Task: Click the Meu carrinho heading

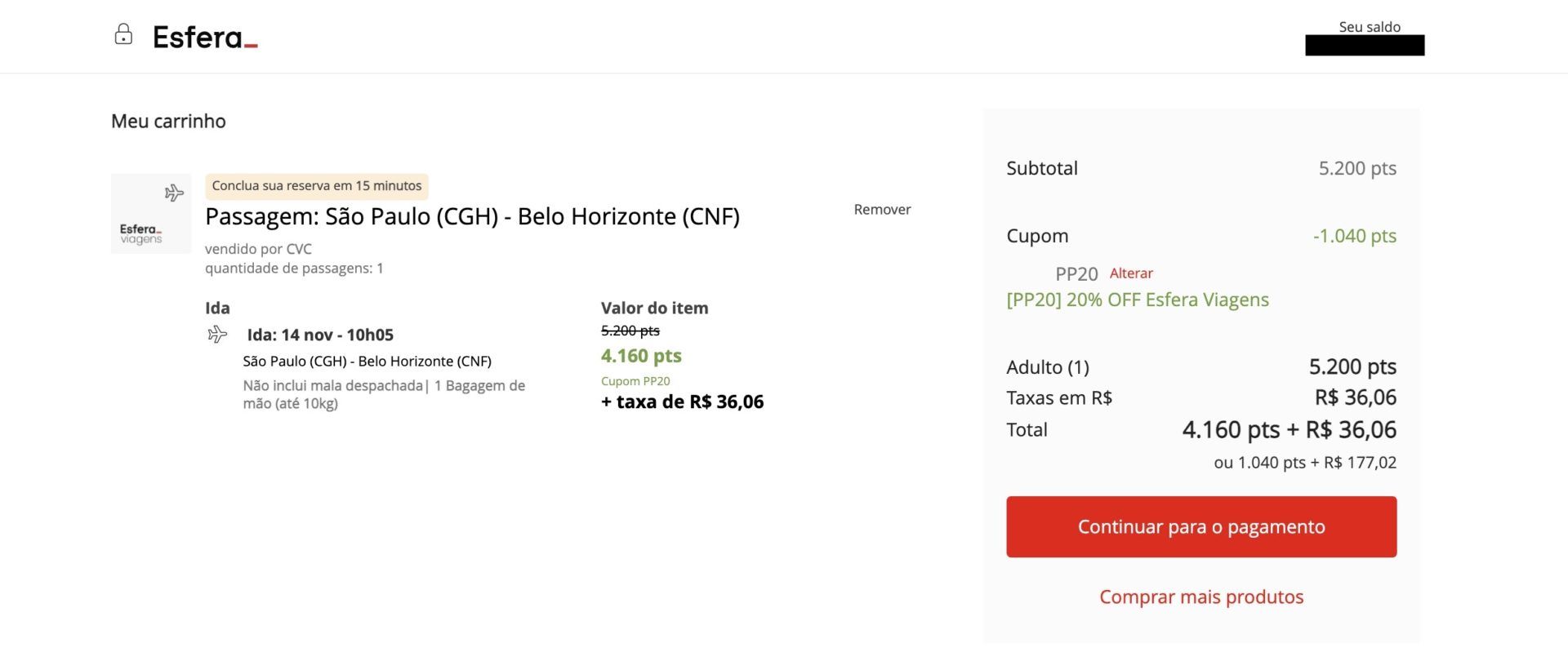Action: [168, 121]
